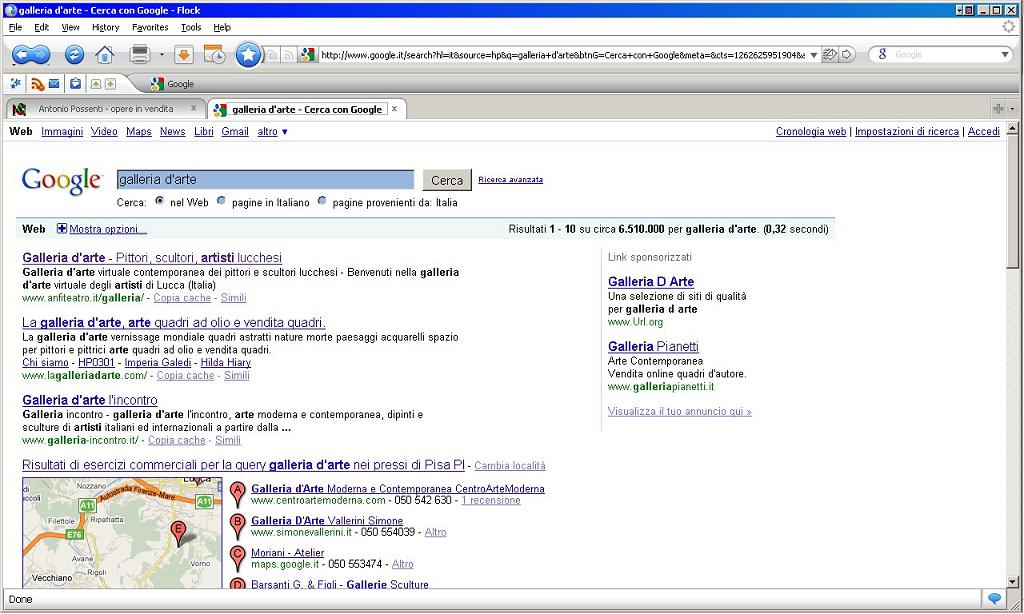The image size is (1024, 614).
Task: Open 'Impostazioni di ricerca' link
Action: [x=907, y=131]
